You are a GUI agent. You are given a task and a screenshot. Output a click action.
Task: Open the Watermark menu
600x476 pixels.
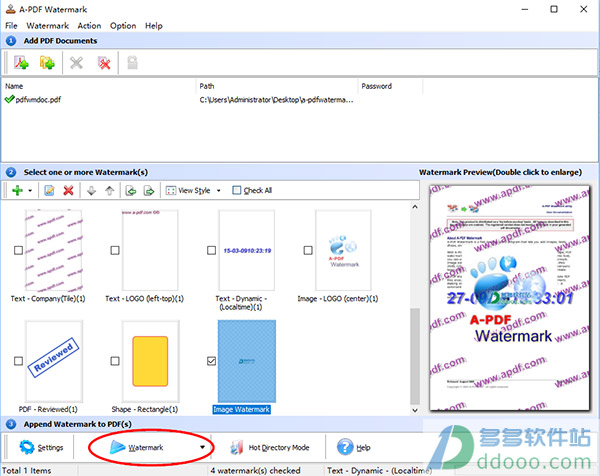pos(47,26)
